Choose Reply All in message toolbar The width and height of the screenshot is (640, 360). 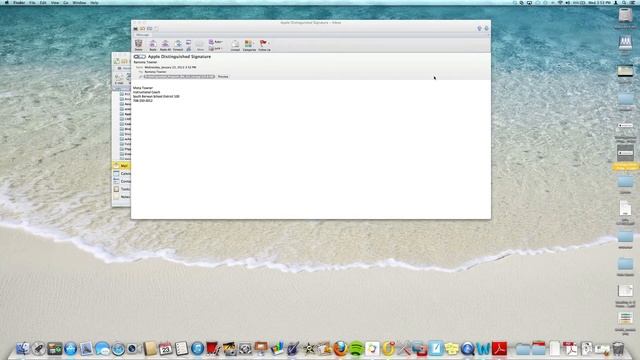(x=165, y=45)
